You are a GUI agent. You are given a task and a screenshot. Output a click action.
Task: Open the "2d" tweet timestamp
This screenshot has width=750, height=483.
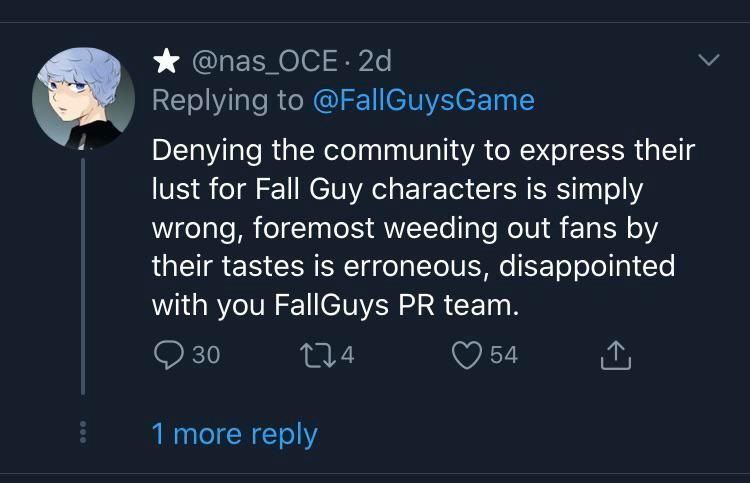tap(374, 62)
